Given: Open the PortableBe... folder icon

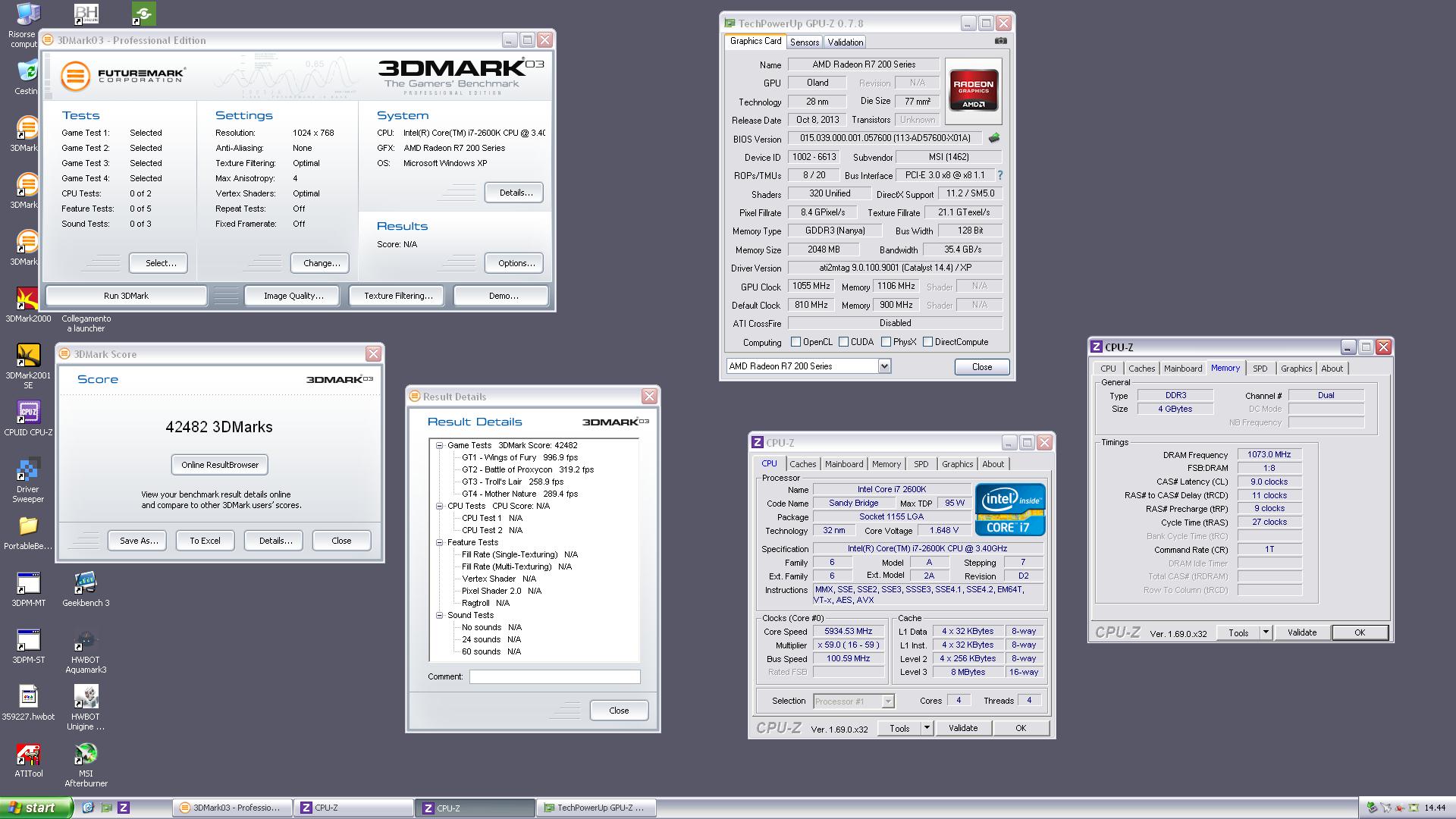Looking at the screenshot, I should (x=28, y=533).
